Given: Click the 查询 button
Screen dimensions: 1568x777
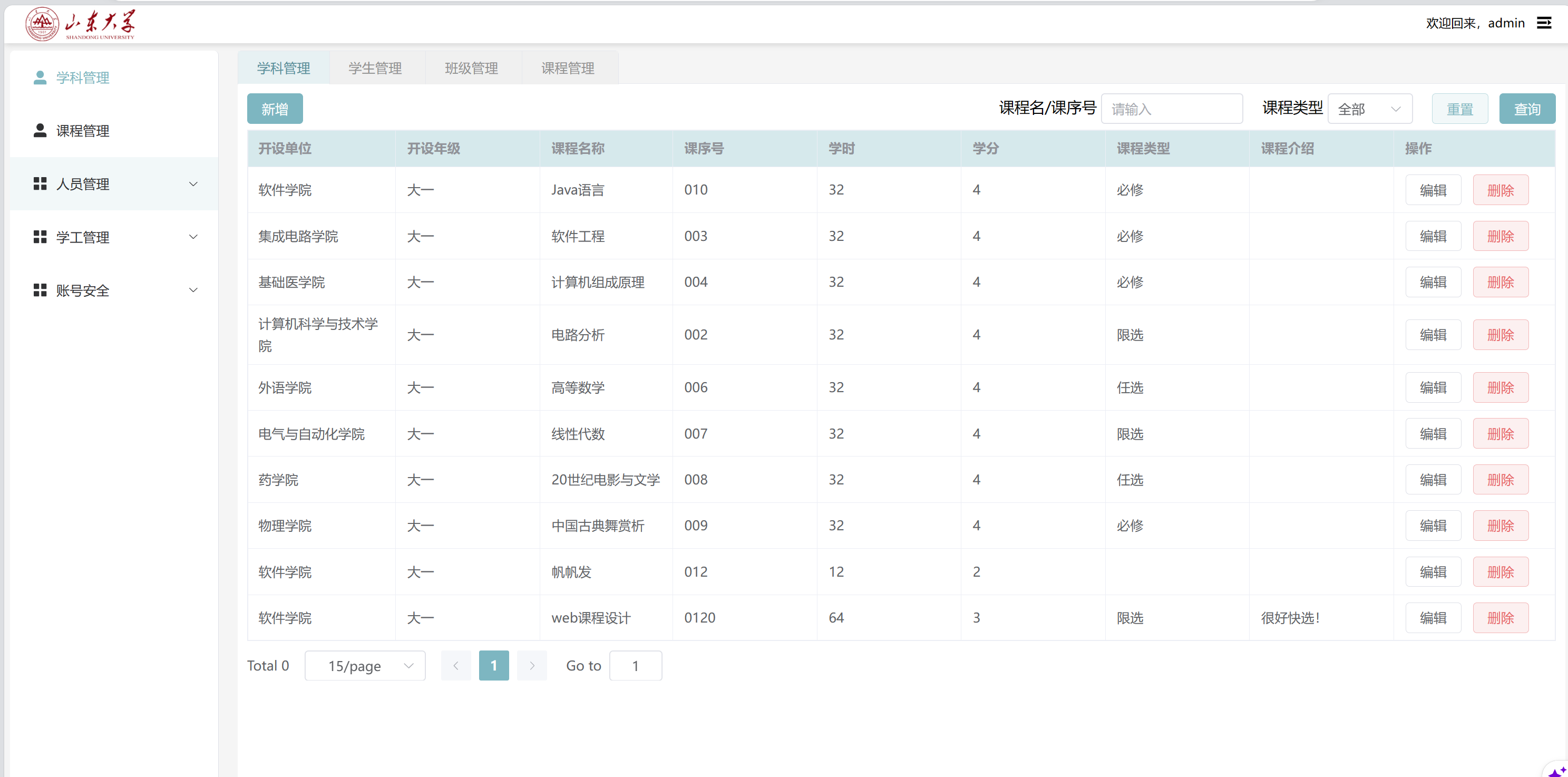Looking at the screenshot, I should point(1527,109).
